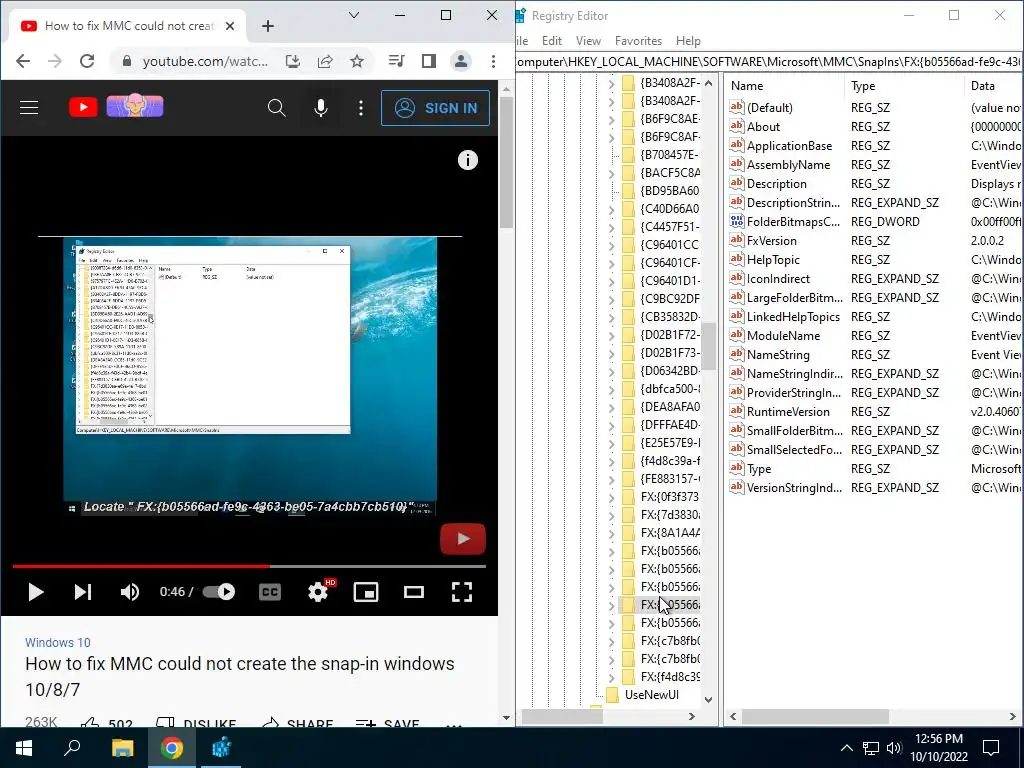This screenshot has height=768, width=1024.
Task: Expand the {dbfca500 key
Action: point(611,390)
